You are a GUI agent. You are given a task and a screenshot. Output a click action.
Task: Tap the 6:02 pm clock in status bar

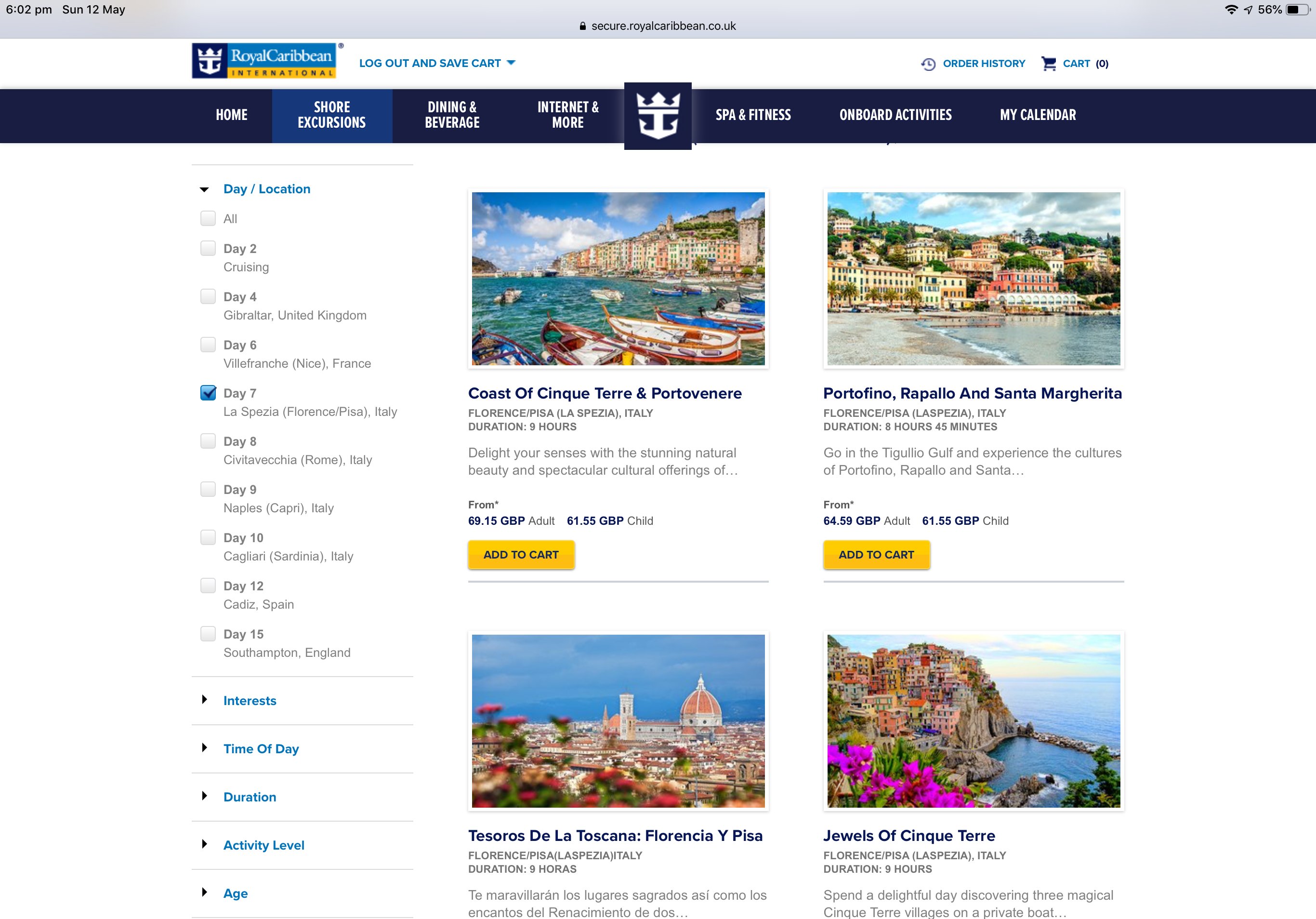point(28,10)
